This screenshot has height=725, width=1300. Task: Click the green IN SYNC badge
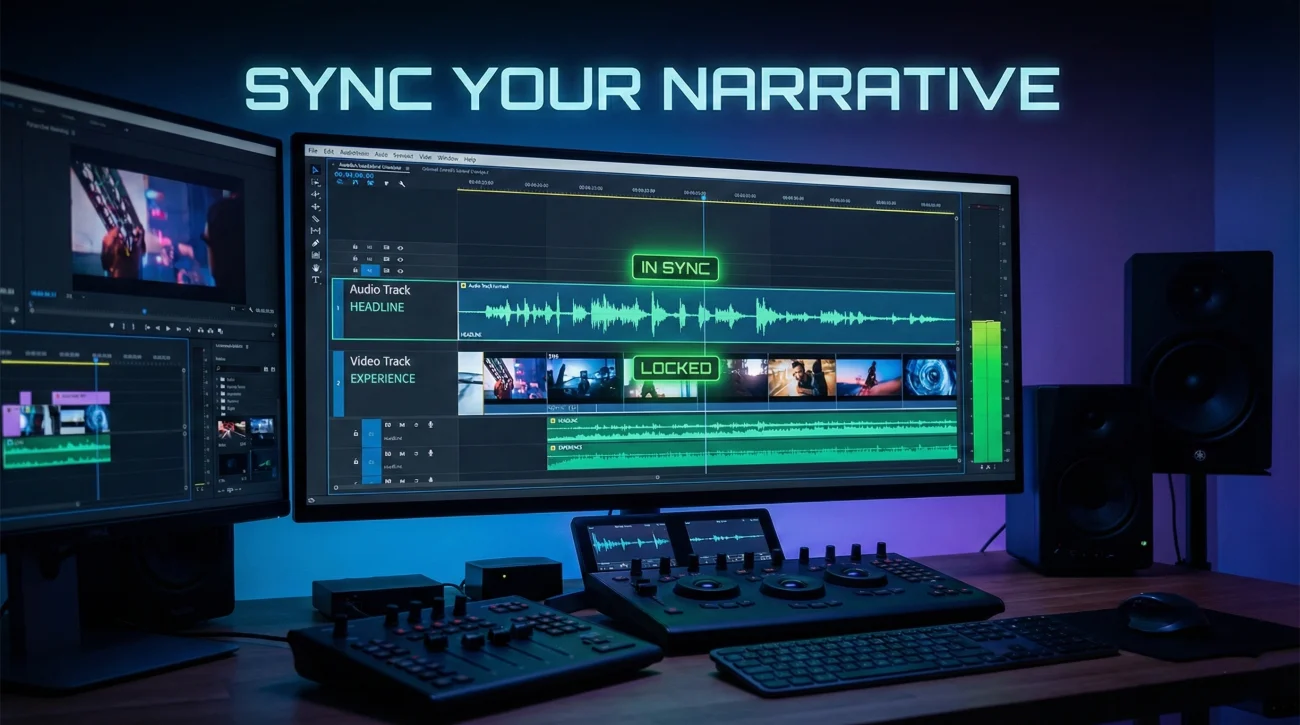(675, 268)
